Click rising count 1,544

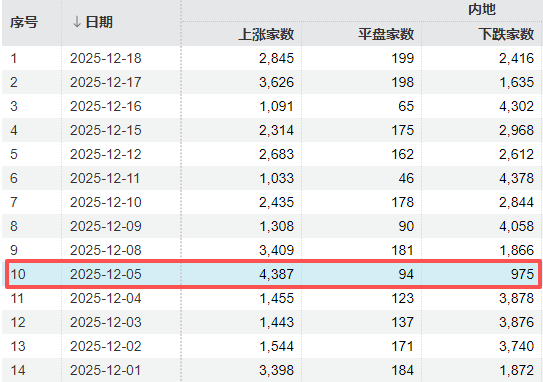[276, 346]
